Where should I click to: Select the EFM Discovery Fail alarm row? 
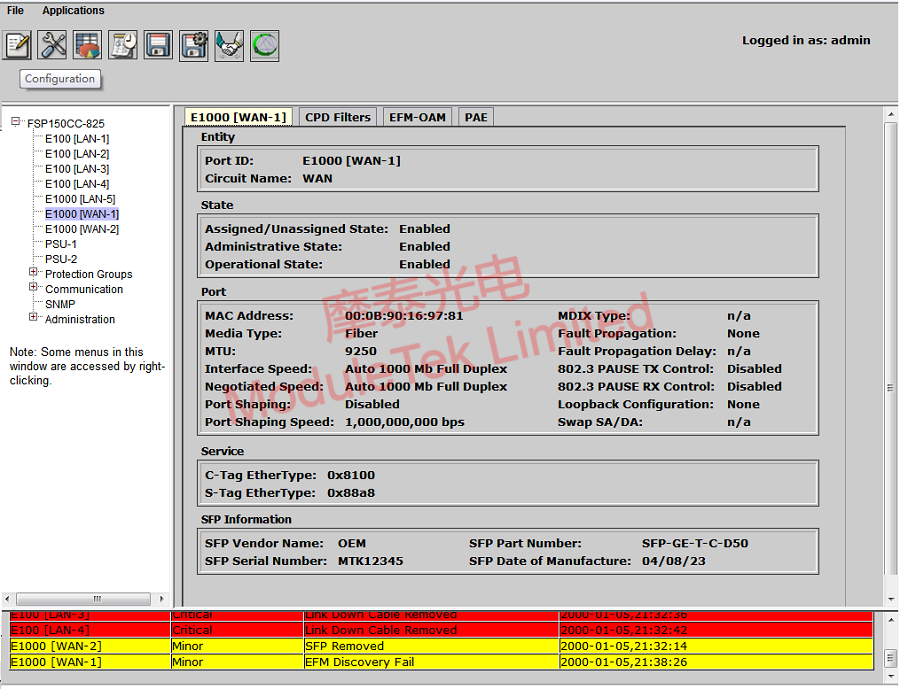400,661
